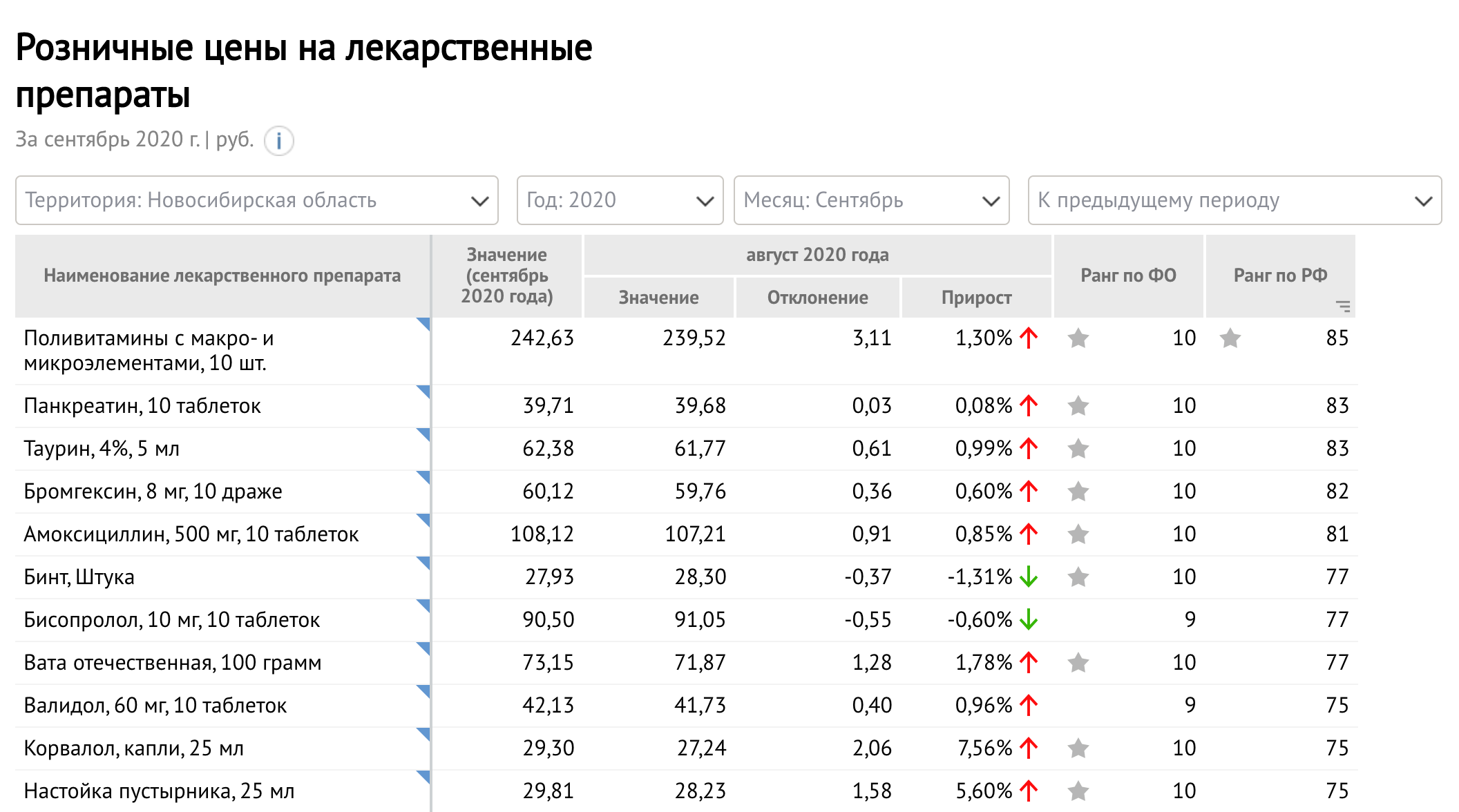
Task: Select Амоксициллин, 500 мг, 10 таблеток name
Action: [x=191, y=534]
